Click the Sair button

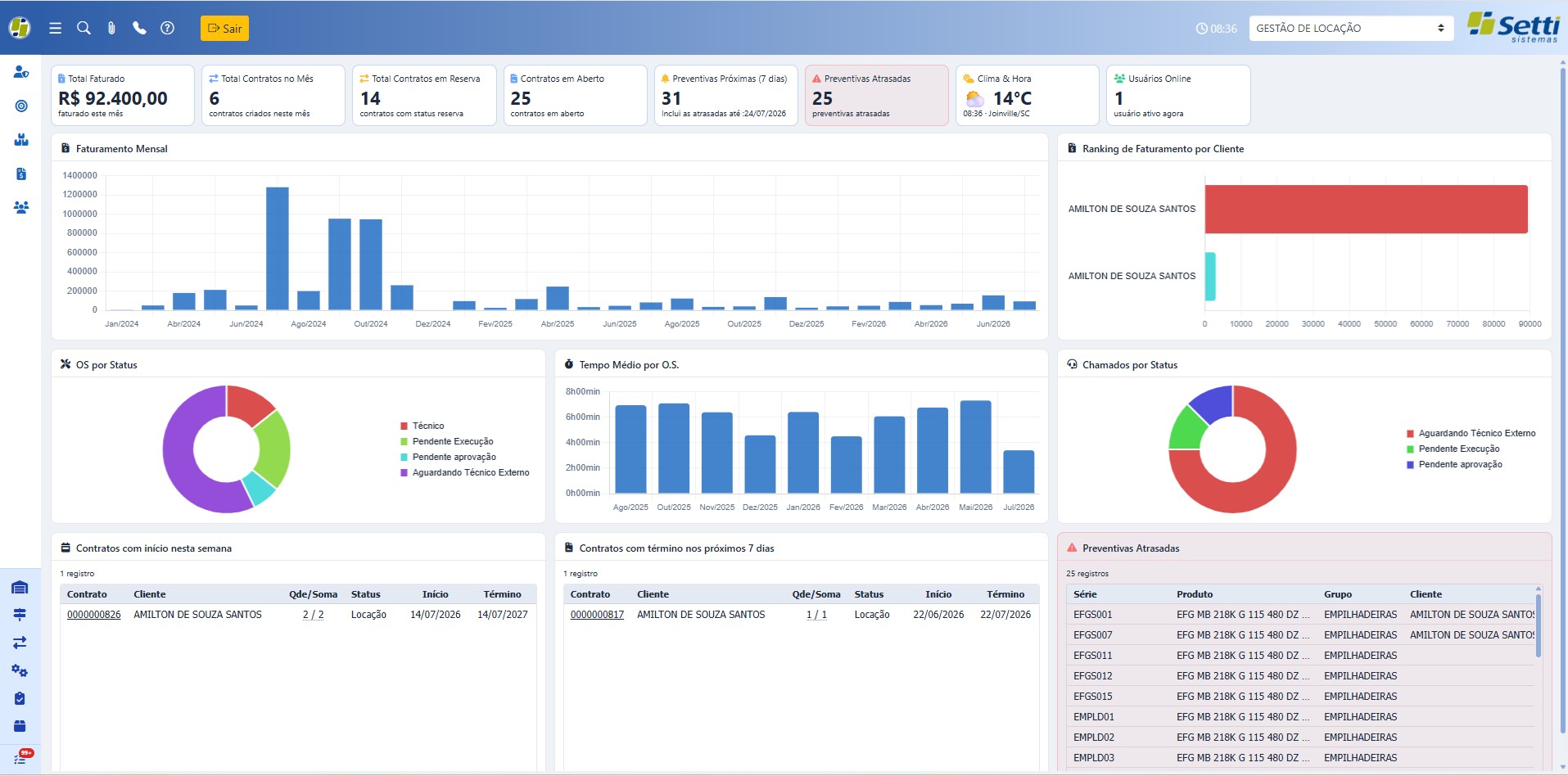224,28
